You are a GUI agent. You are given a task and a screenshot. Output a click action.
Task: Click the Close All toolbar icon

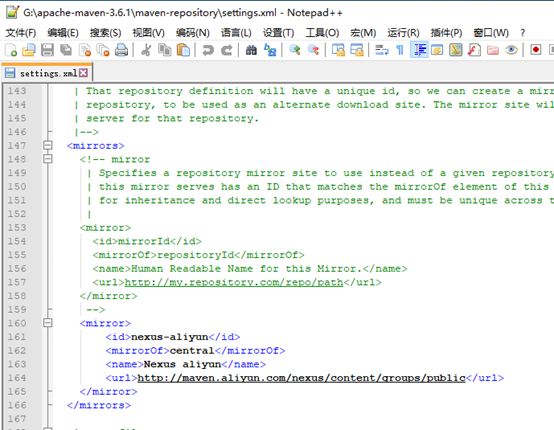click(x=103, y=50)
